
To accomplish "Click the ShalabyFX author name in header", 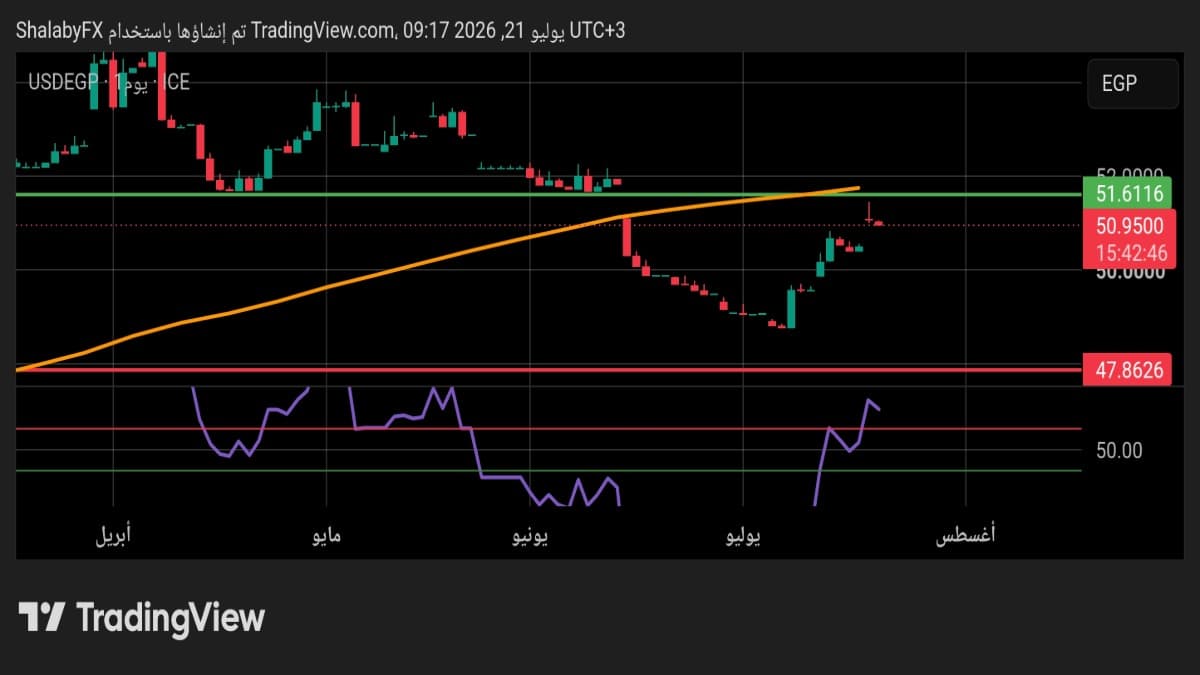I will [x=59, y=31].
